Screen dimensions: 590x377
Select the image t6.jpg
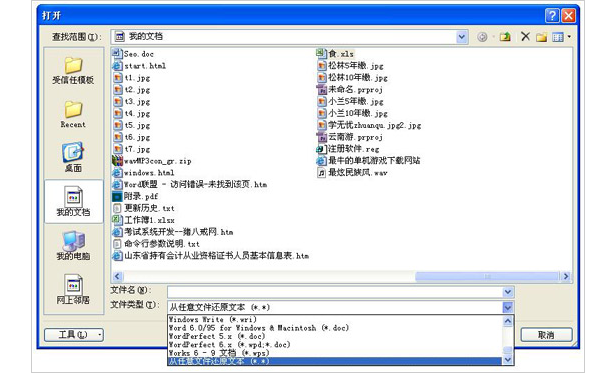[x=132, y=137]
